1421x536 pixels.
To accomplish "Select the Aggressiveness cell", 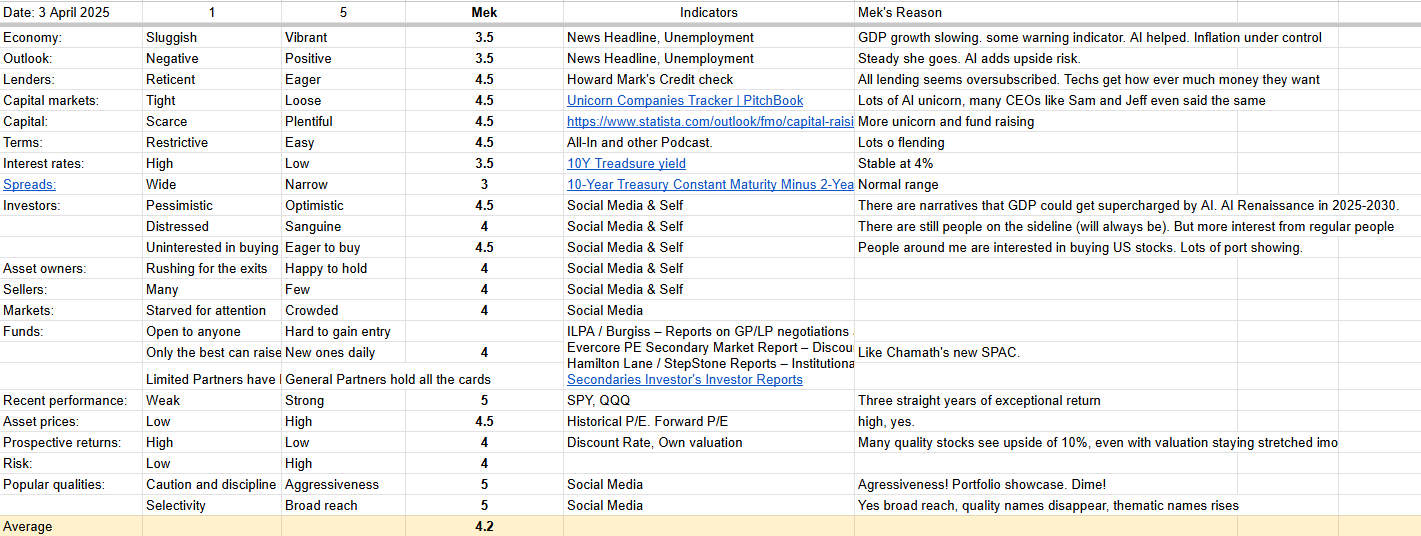I will 343,484.
